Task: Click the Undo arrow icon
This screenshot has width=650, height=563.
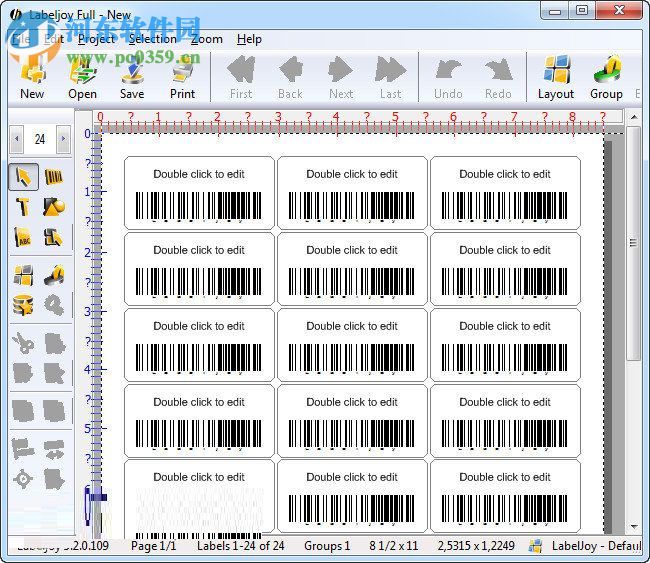Action: pos(448,70)
